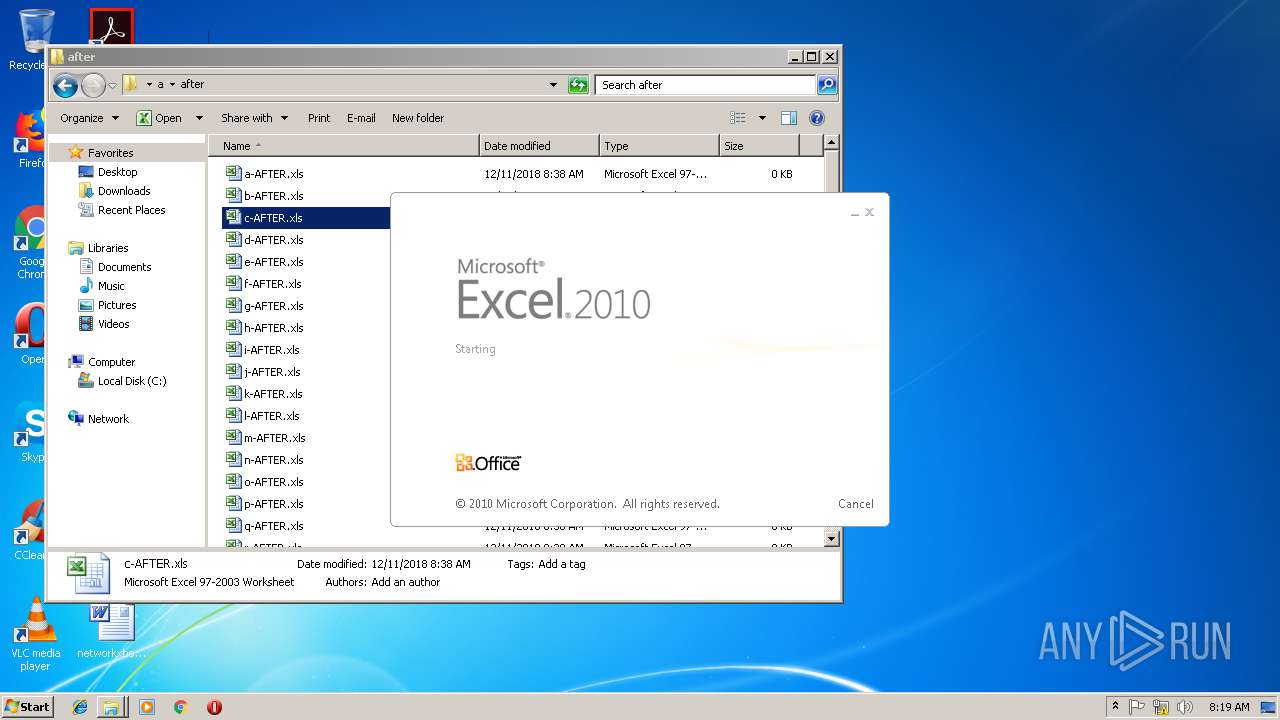Image resolution: width=1280 pixels, height=720 pixels.
Task: Click the h-AFTER.xls file icon
Action: 233,327
